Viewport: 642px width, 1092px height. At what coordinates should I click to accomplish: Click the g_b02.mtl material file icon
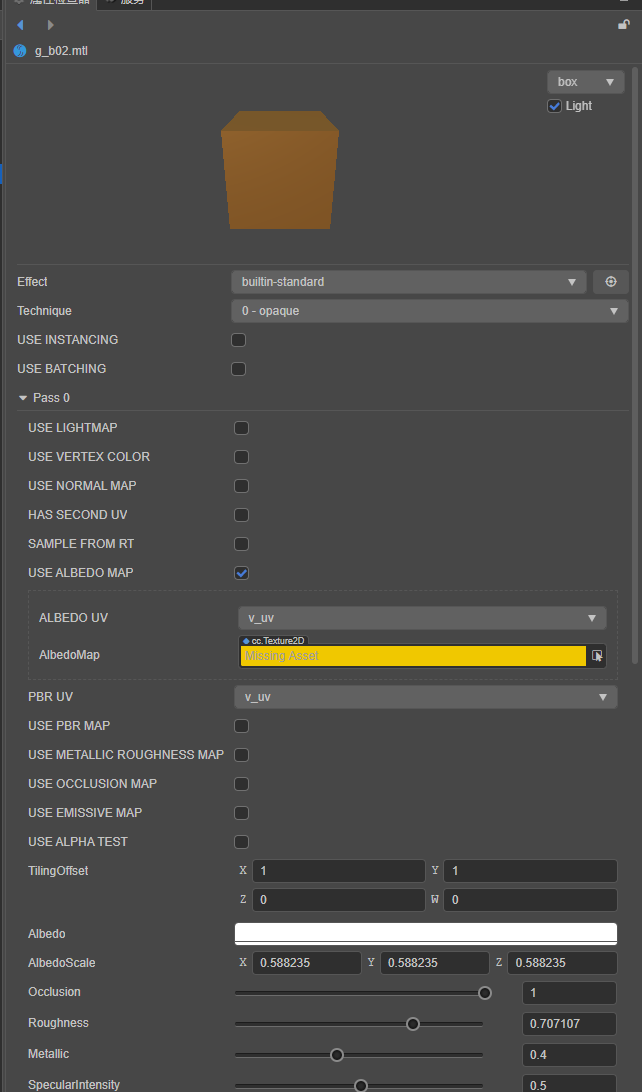pyautogui.click(x=20, y=50)
